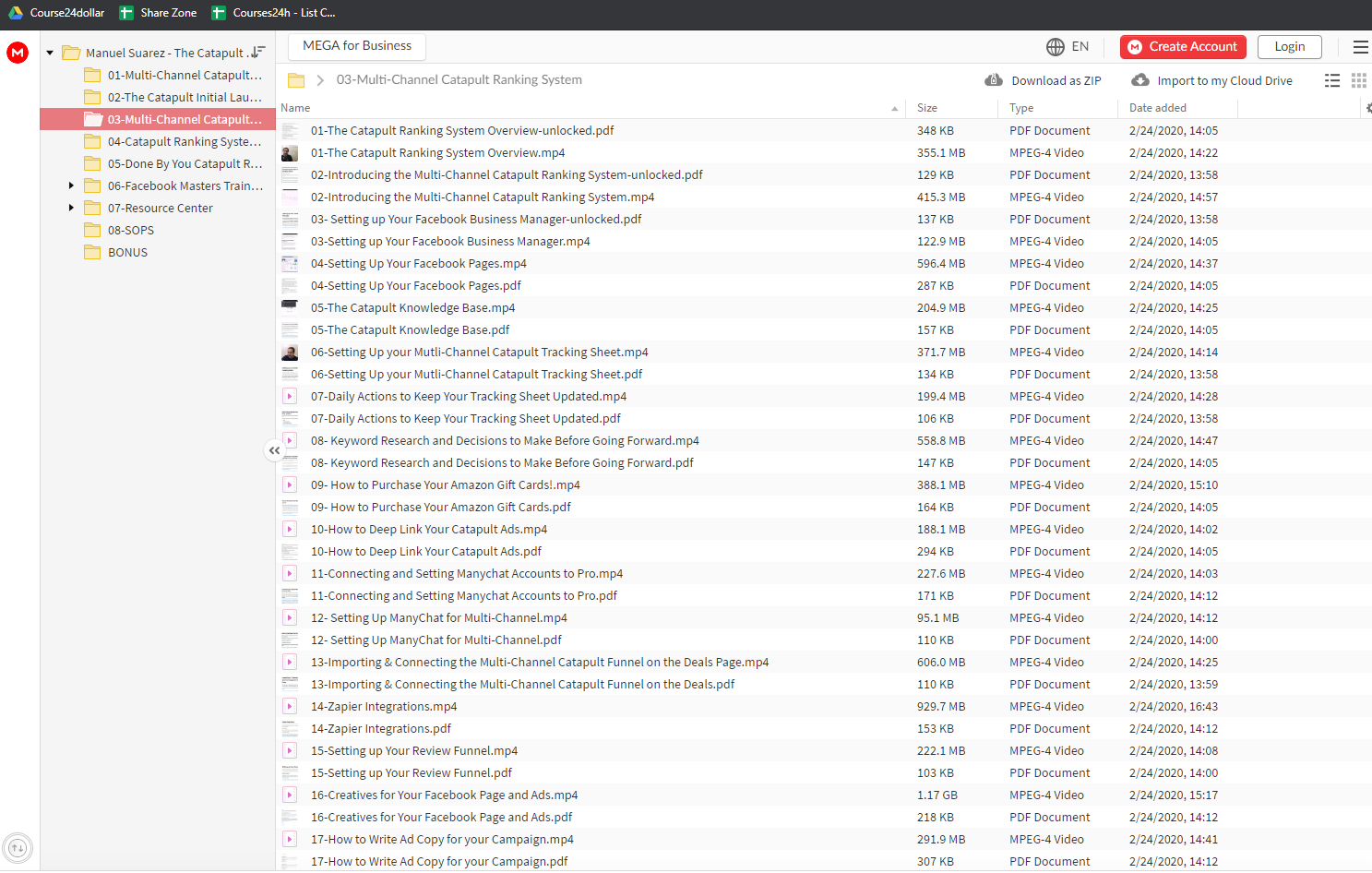Click folder icon of BONUS
The height and width of the screenshot is (873, 1372).
click(92, 253)
